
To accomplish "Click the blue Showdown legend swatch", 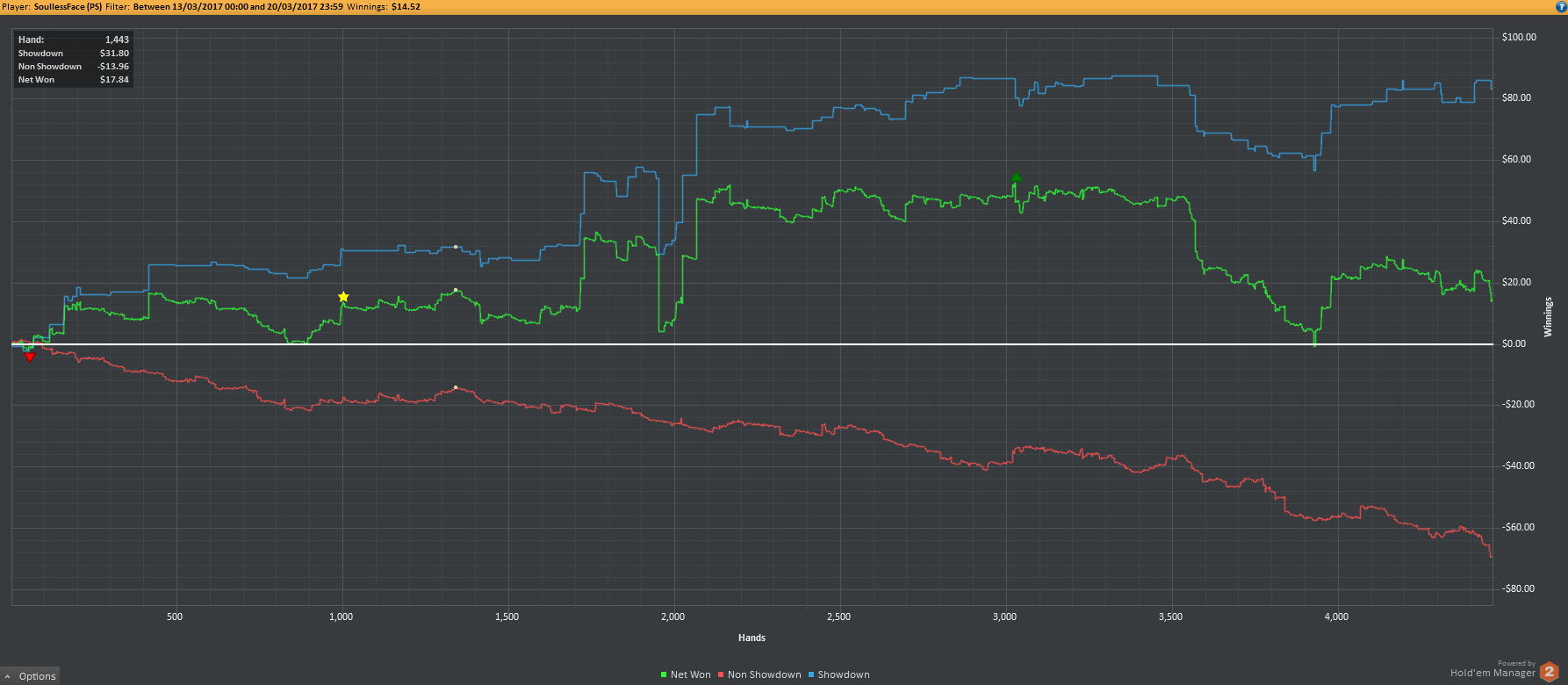I will 811,674.
